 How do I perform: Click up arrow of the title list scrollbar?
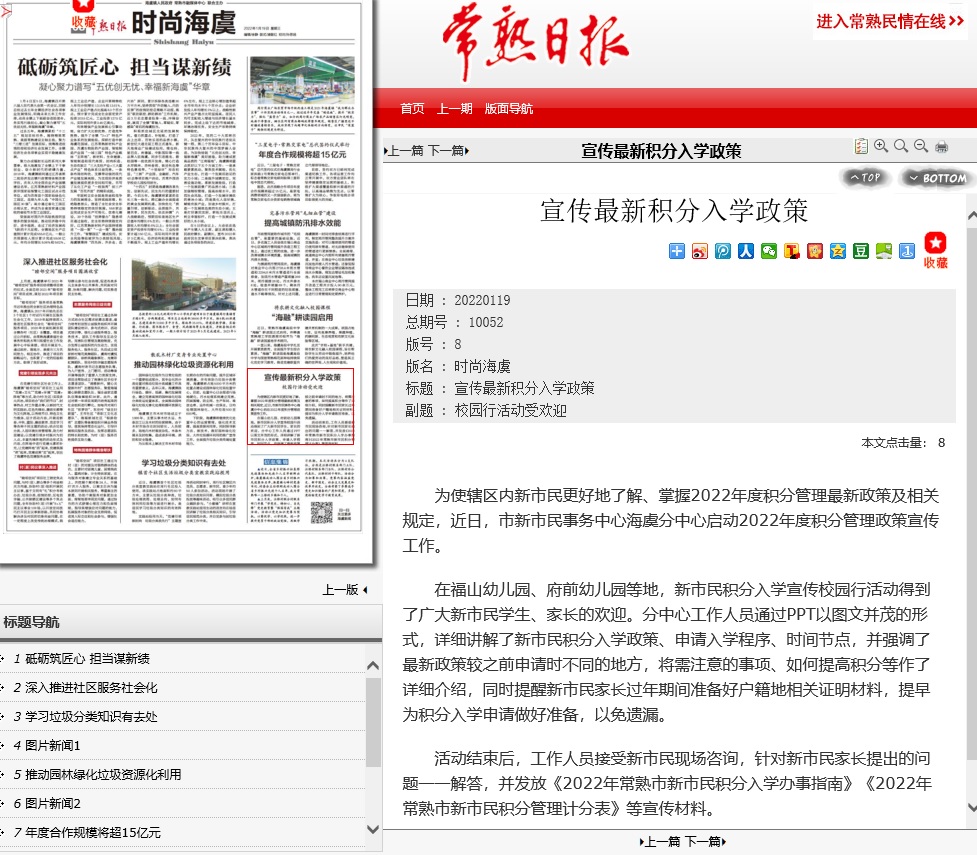coord(373,666)
